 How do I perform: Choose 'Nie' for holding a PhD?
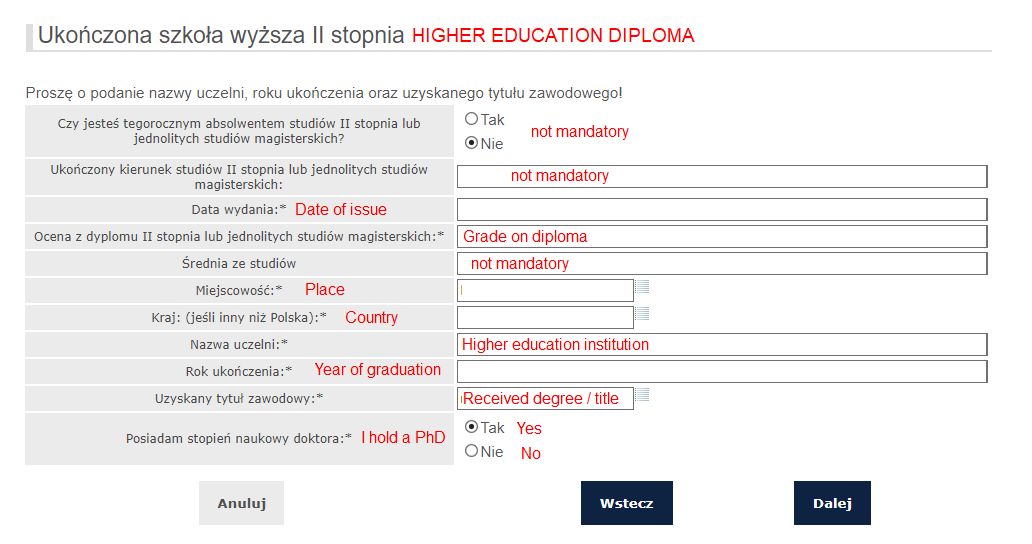(x=472, y=452)
